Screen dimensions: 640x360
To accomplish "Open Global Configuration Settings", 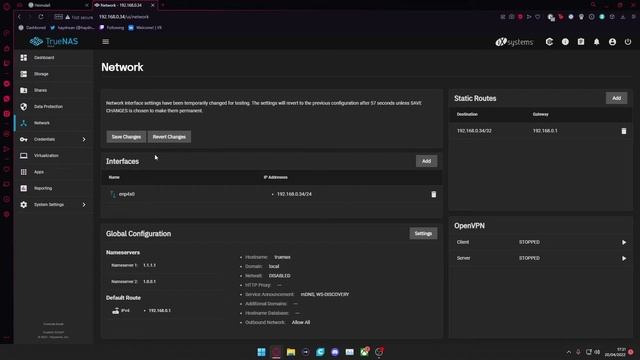I will click(423, 233).
